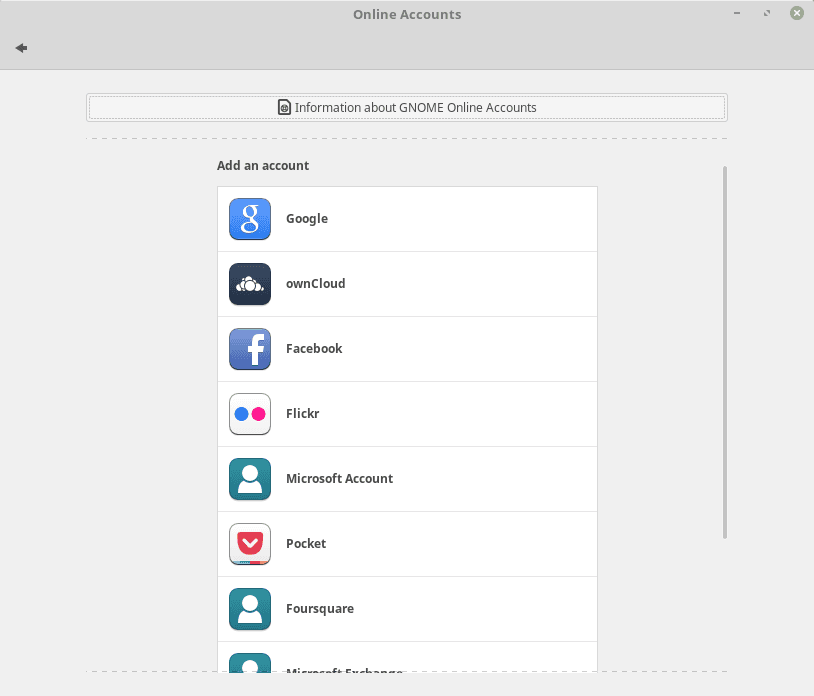Select the Google label
Screen dimensions: 814x696
307,219
